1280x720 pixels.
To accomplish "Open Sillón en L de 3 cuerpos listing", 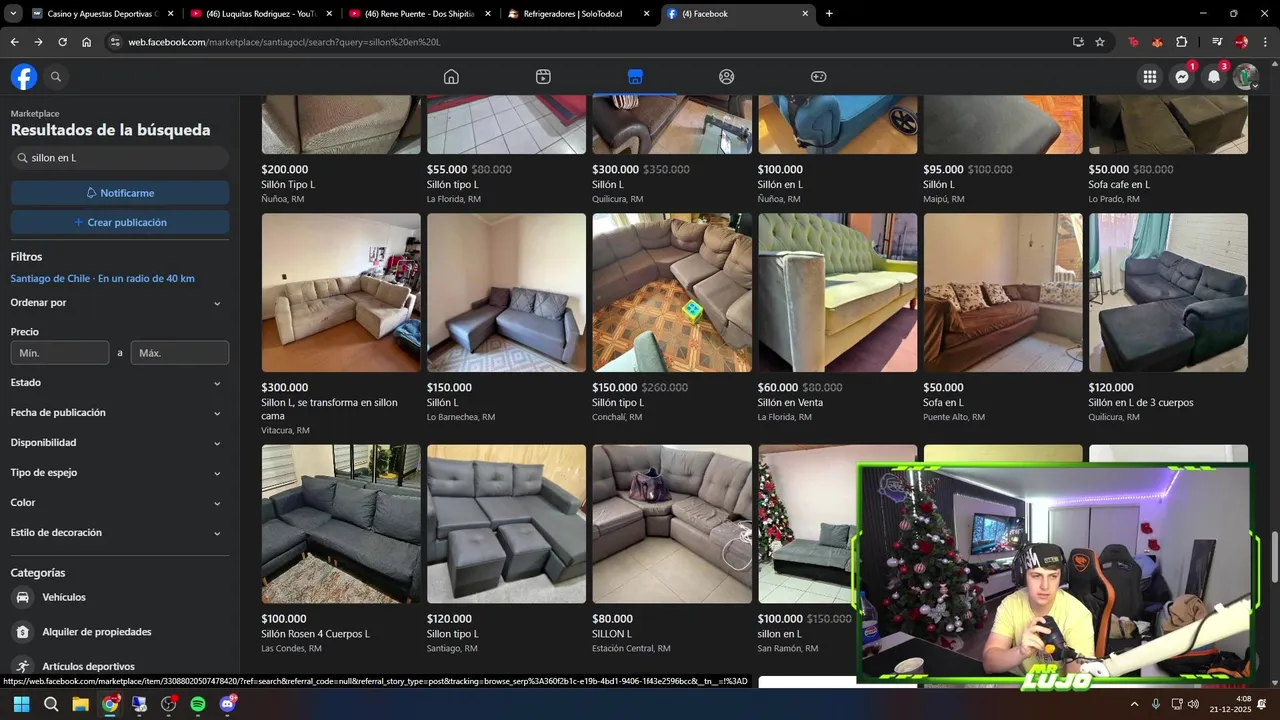I will 1168,318.
